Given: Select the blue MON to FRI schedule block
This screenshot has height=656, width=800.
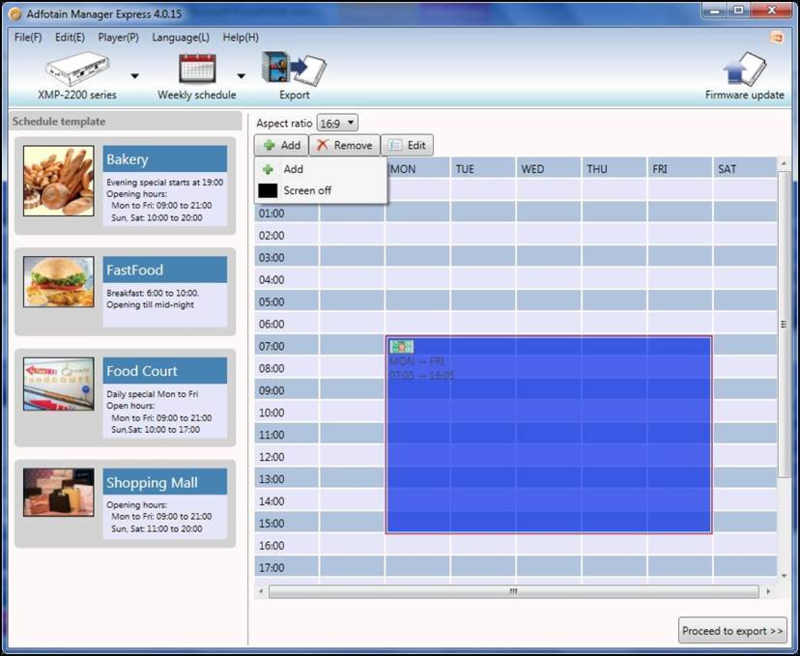Looking at the screenshot, I should [x=548, y=435].
